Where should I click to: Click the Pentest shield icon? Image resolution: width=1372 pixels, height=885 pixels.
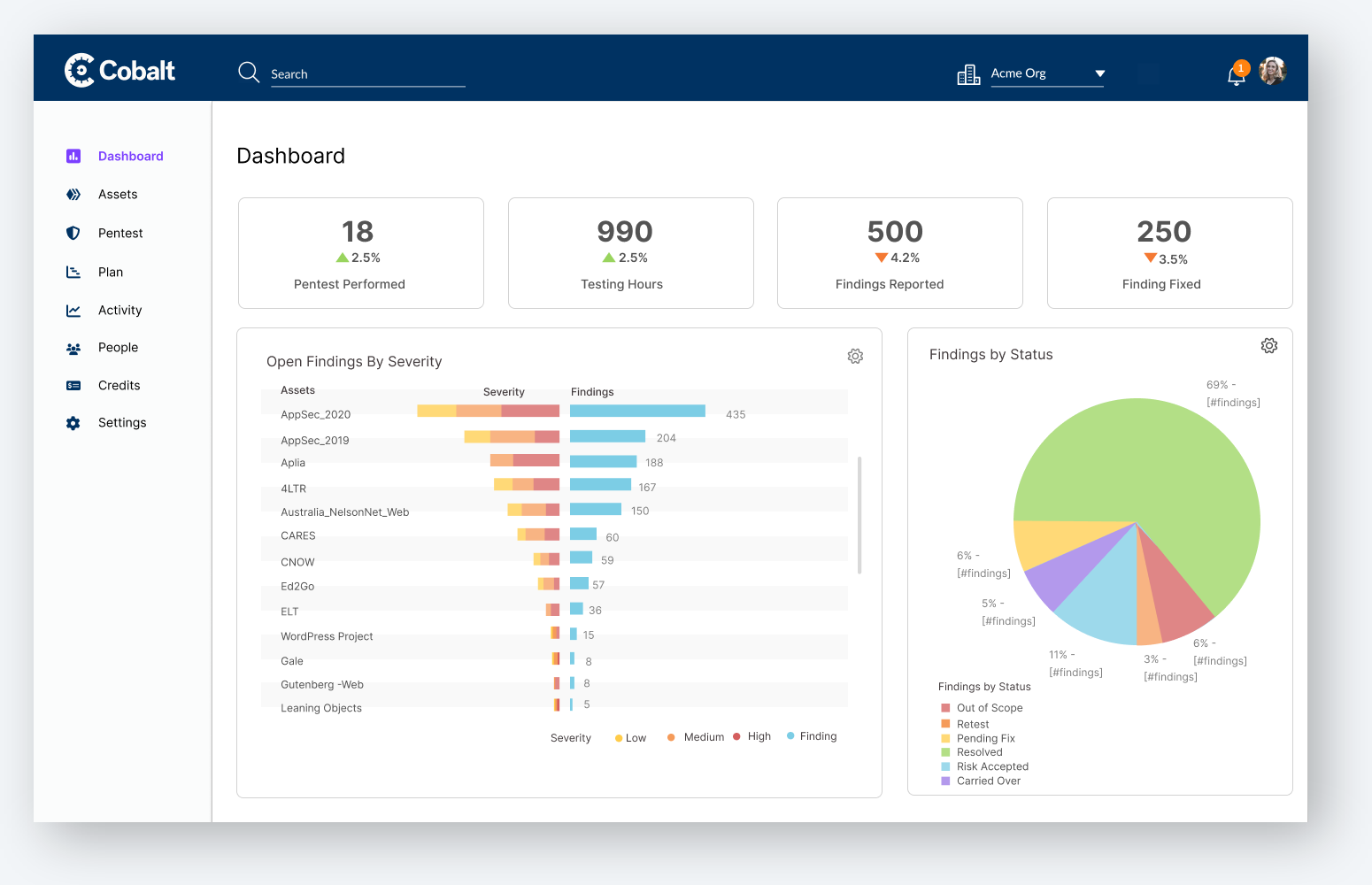73,233
